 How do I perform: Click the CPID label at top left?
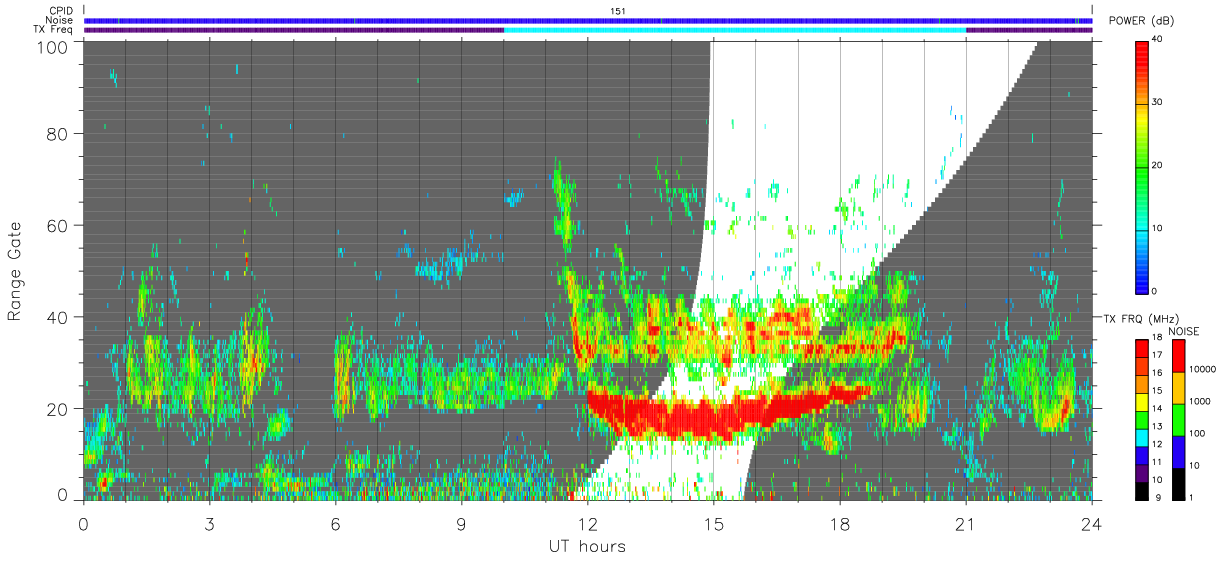(60, 11)
